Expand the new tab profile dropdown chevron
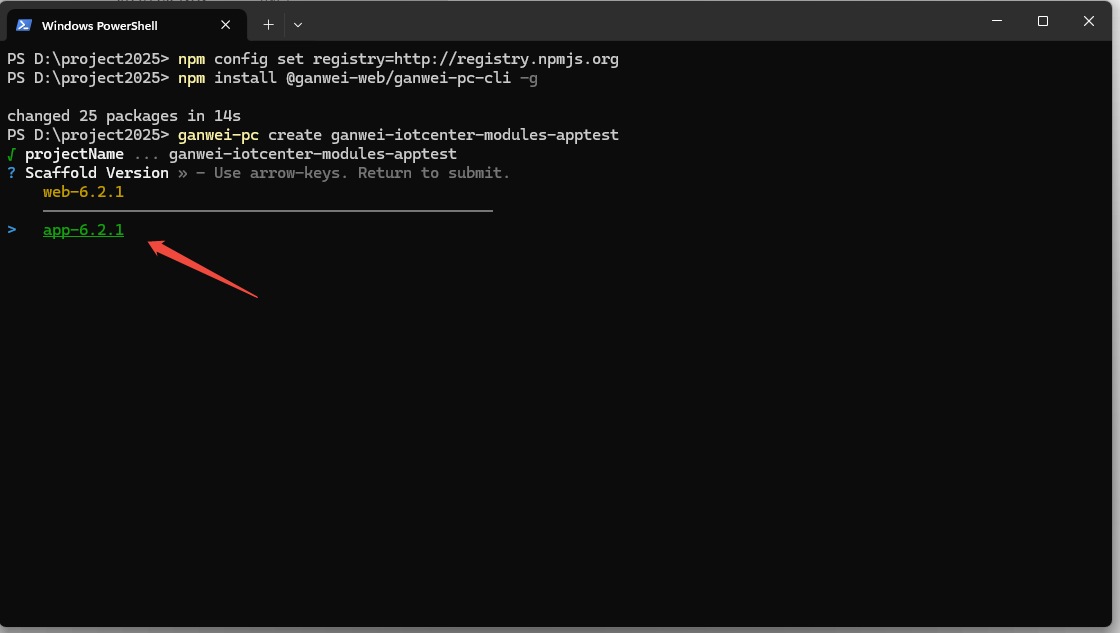This screenshot has width=1120, height=633. tap(298, 24)
